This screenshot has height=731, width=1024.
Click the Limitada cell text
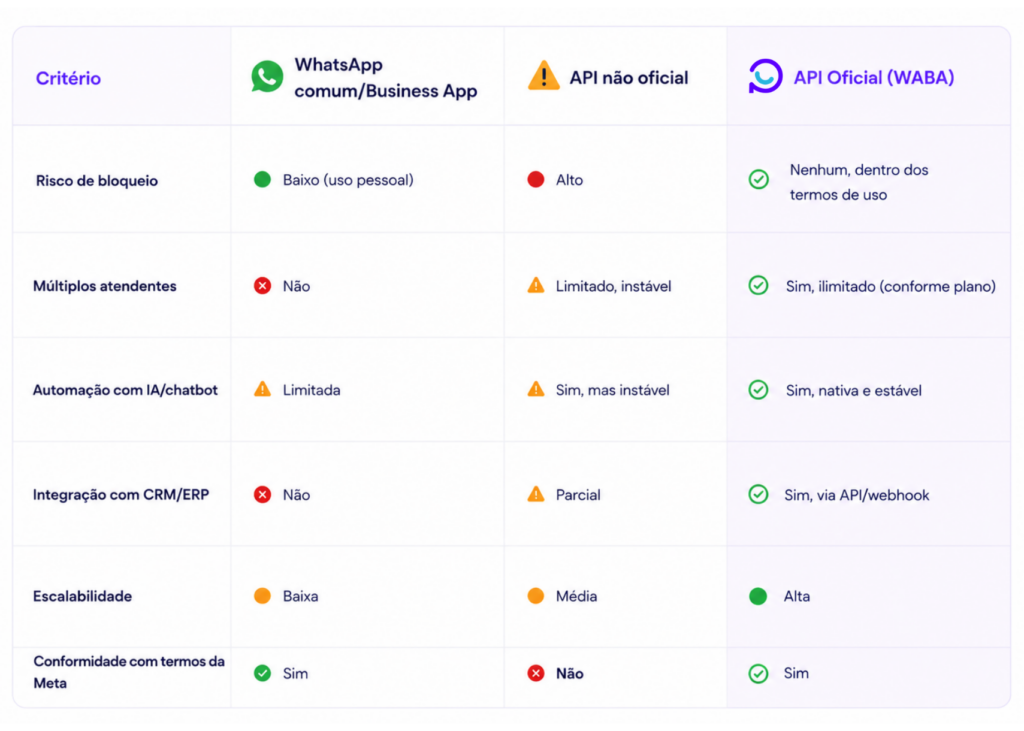click(x=312, y=390)
